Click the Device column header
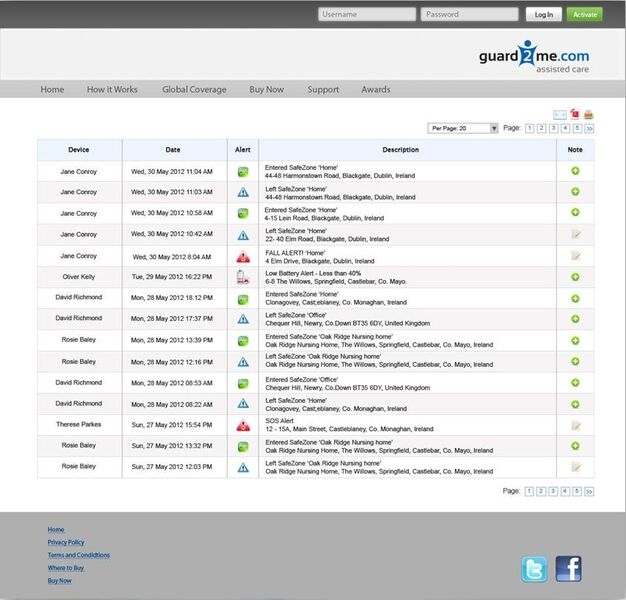Viewport: 626px width, 600px height. 79,150
